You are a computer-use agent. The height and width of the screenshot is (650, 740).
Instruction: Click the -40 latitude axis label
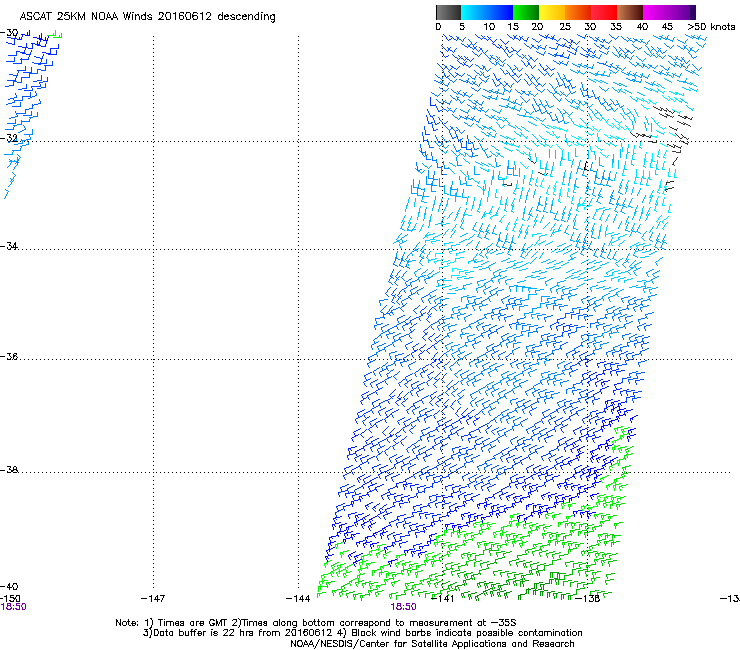(9, 586)
